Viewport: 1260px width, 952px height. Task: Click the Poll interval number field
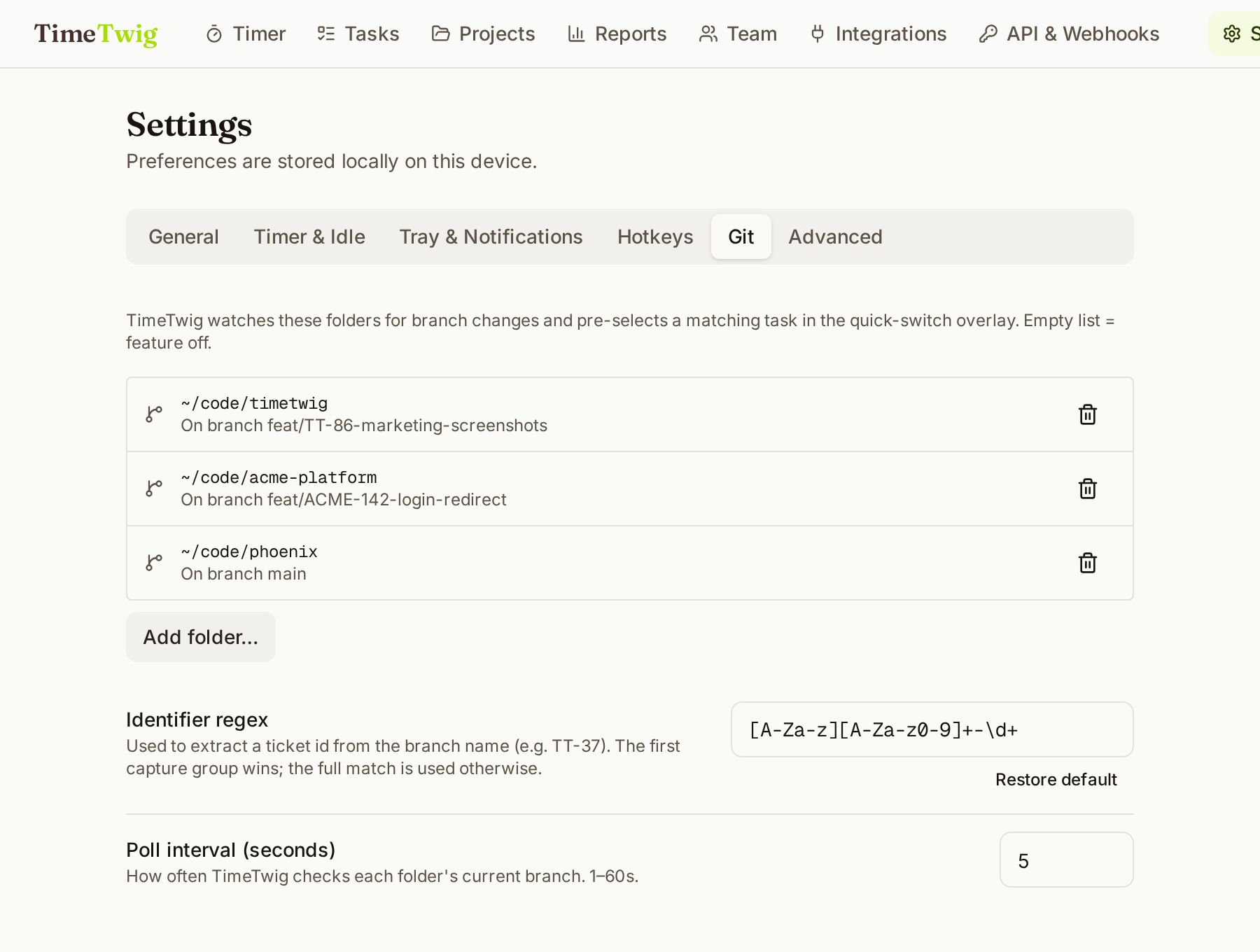[1067, 860]
